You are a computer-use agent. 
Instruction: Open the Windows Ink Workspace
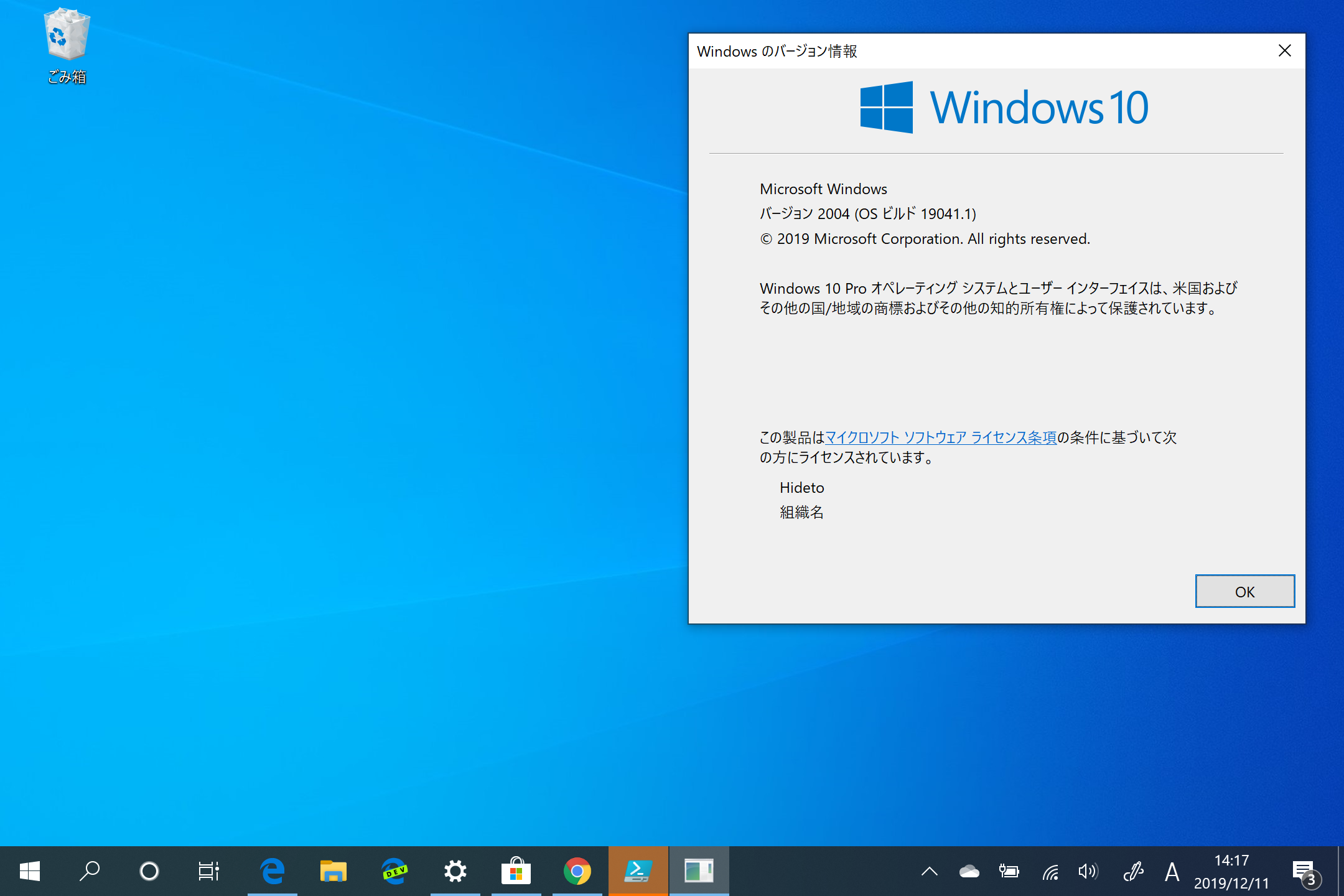tap(1134, 871)
